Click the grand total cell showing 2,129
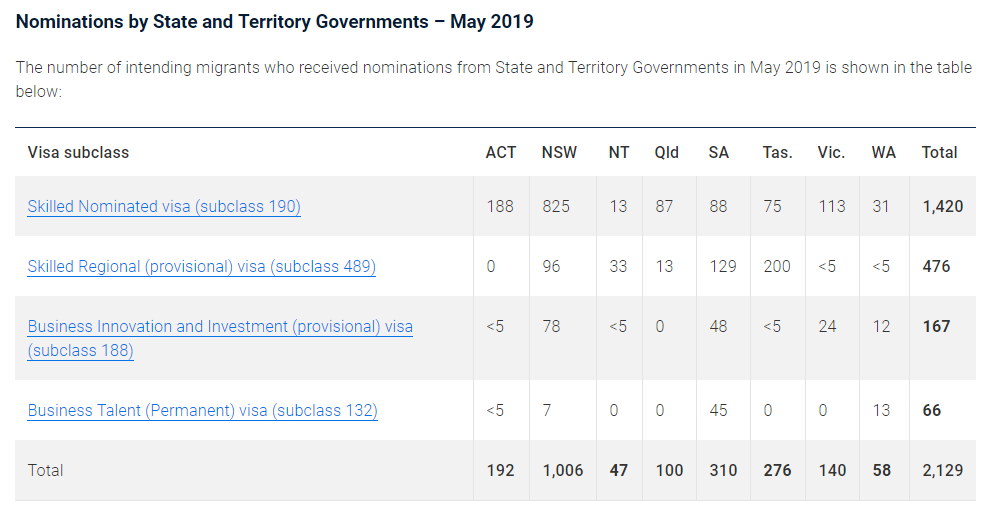The height and width of the screenshot is (514, 1000). [x=942, y=471]
